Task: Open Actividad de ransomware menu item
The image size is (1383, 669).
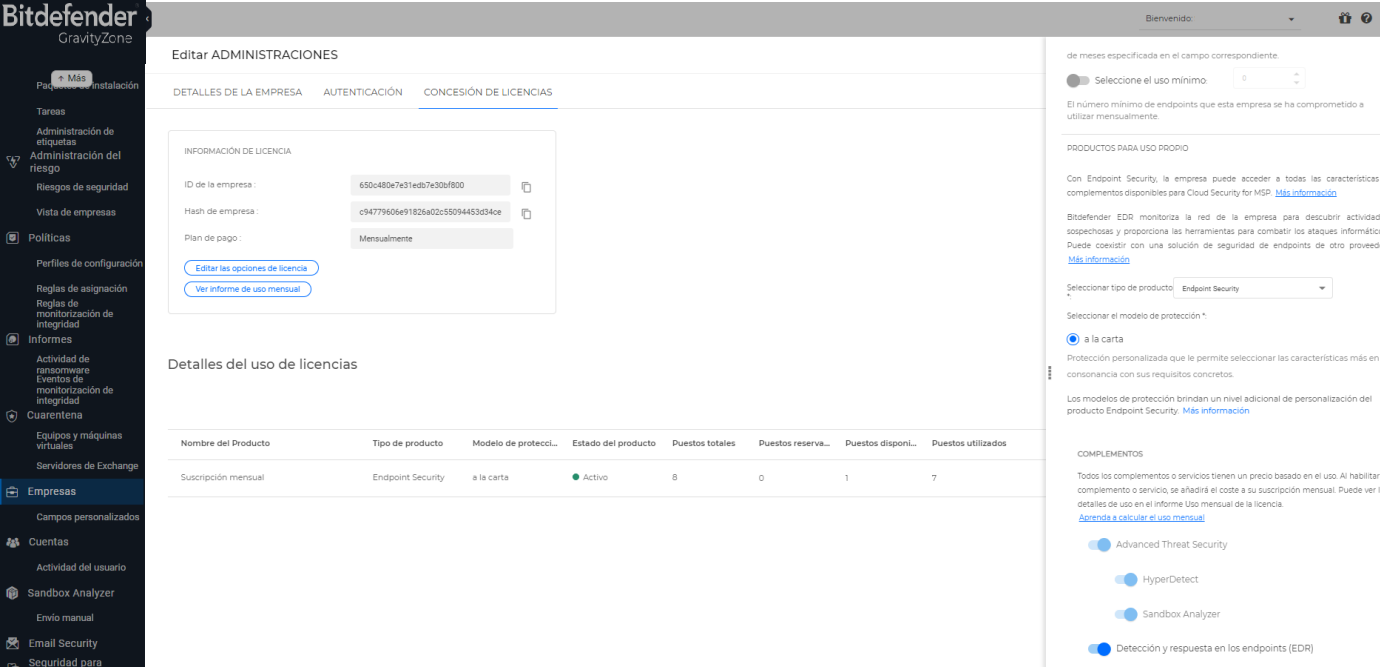Action: (63, 365)
